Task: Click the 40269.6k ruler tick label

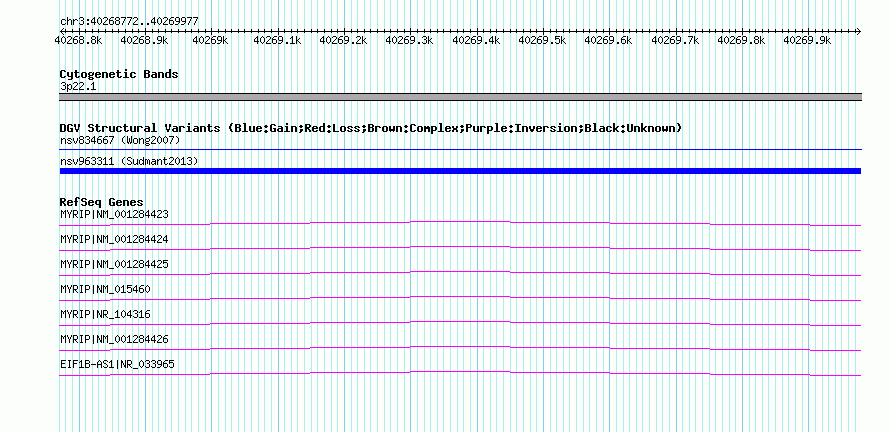Action: (608, 40)
